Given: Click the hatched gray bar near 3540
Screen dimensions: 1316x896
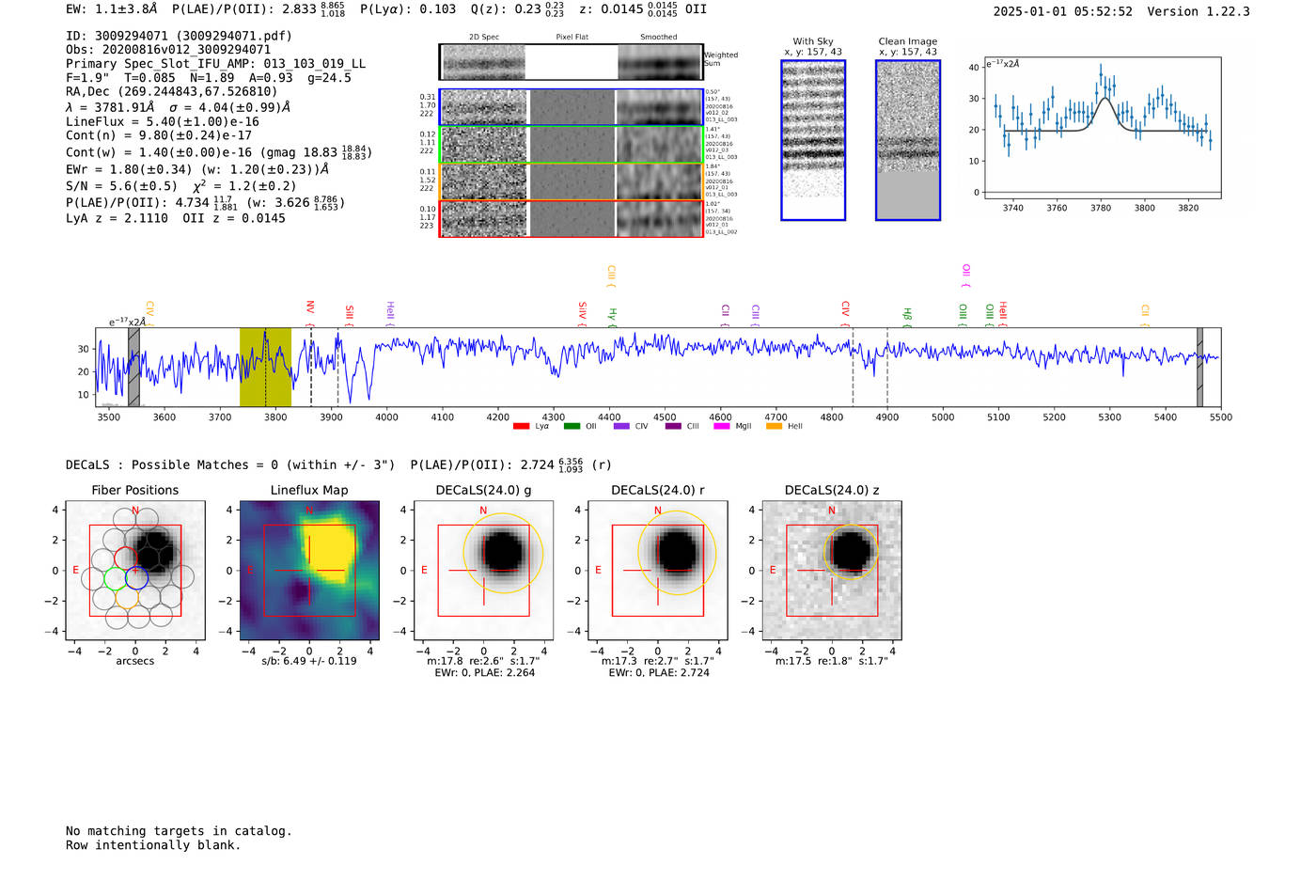Looking at the screenshot, I should click(x=133, y=367).
